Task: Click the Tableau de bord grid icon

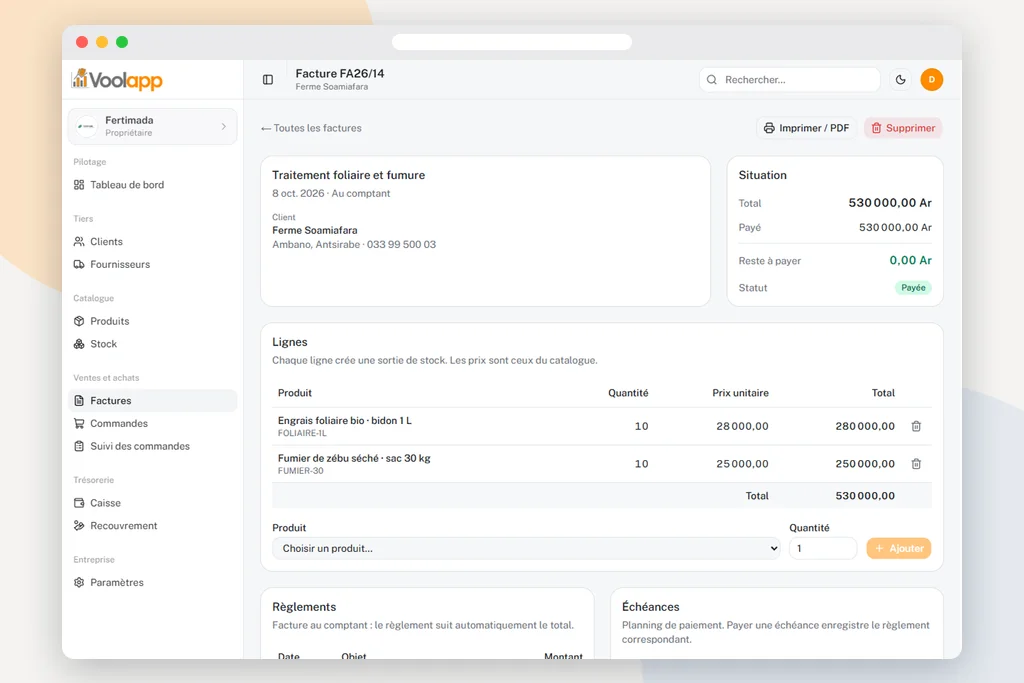Action: (x=79, y=185)
